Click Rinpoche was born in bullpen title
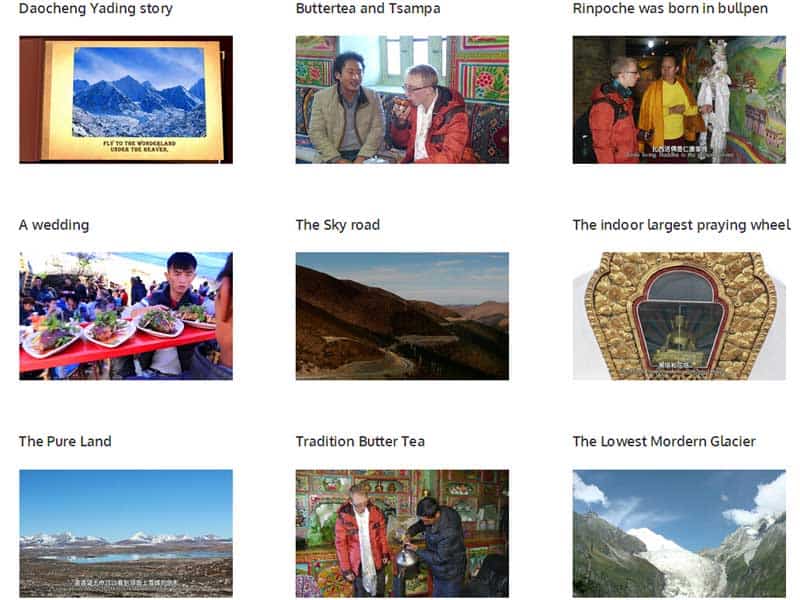 670,9
